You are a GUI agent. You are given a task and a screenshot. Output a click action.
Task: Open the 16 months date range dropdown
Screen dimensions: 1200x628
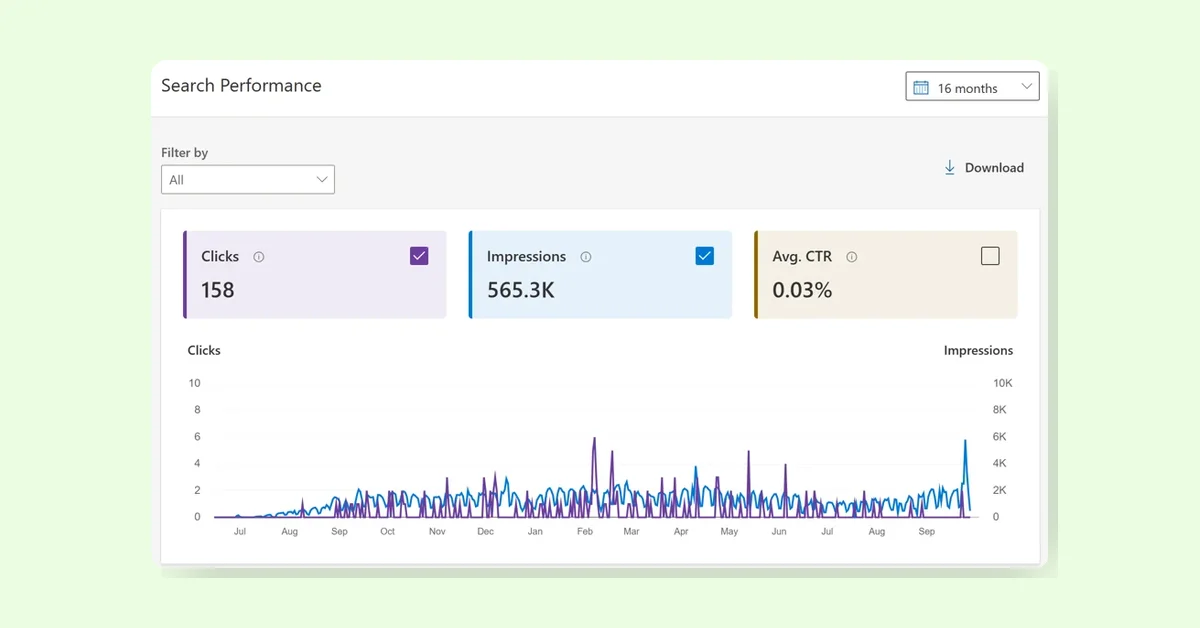pyautogui.click(x=972, y=87)
